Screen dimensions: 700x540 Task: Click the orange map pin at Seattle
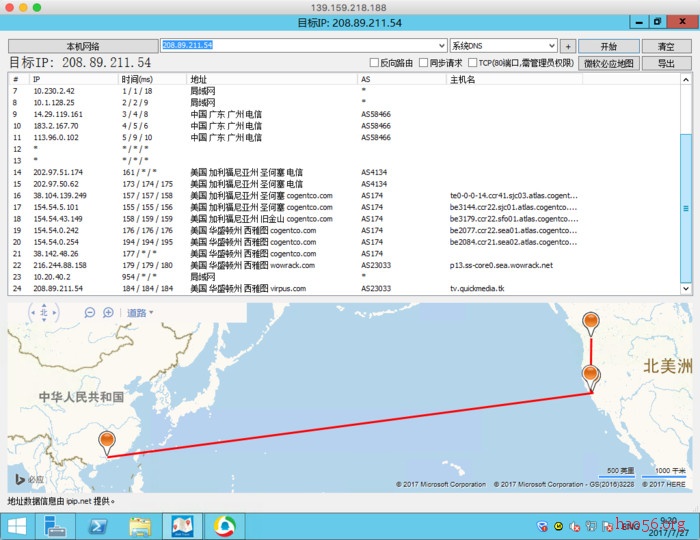[x=590, y=322]
